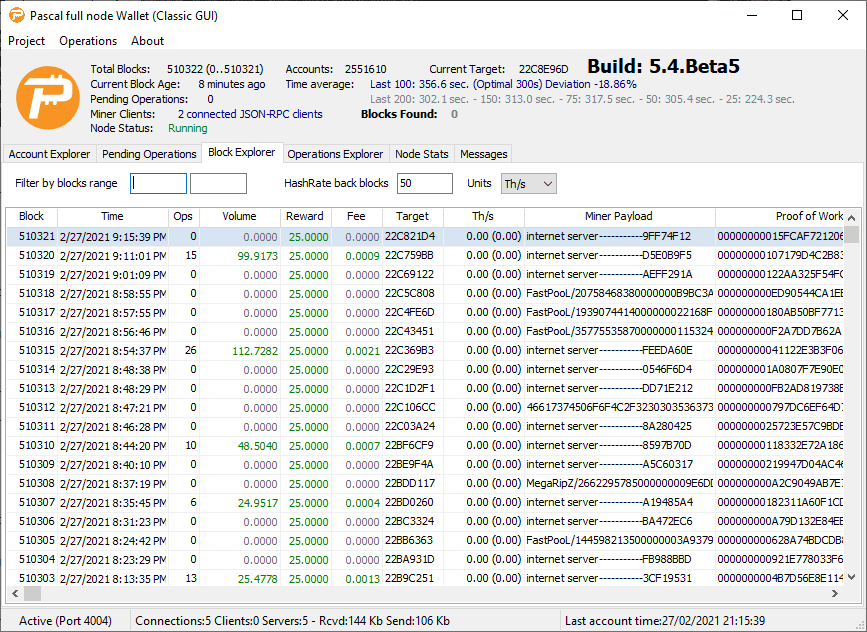Select block 510313 row
Viewport: 867px width, 632px height.
pyautogui.click(x=426, y=389)
